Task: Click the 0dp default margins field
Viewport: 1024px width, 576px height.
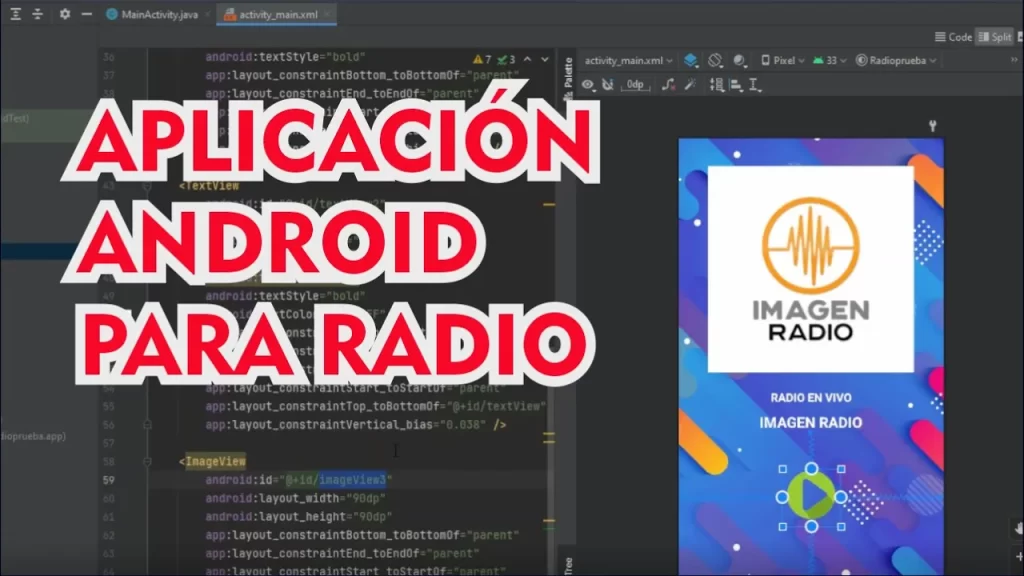Action: [x=635, y=85]
